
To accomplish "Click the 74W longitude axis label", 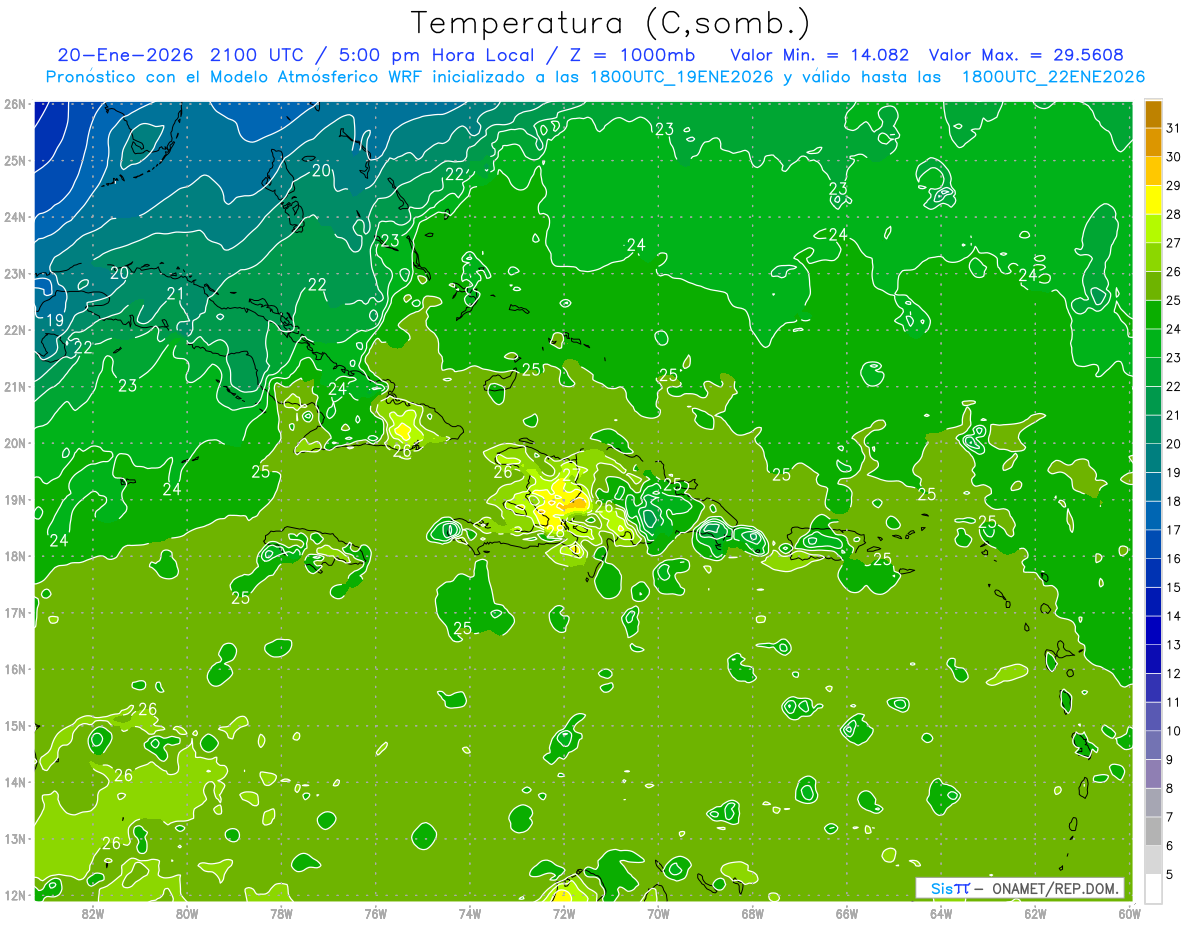I will coord(470,913).
